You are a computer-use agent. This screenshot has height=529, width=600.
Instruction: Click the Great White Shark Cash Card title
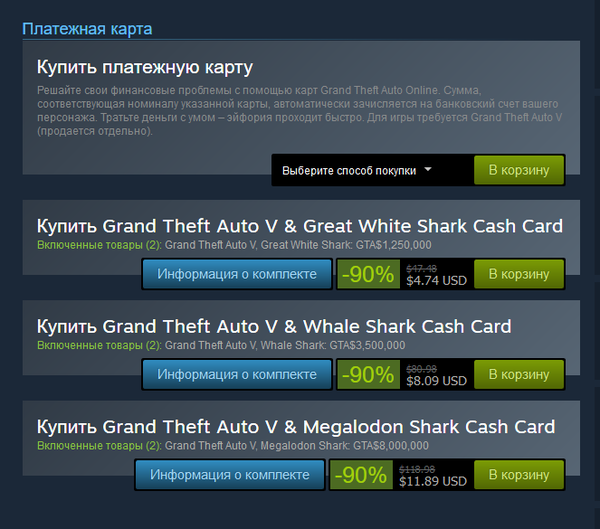click(x=300, y=226)
